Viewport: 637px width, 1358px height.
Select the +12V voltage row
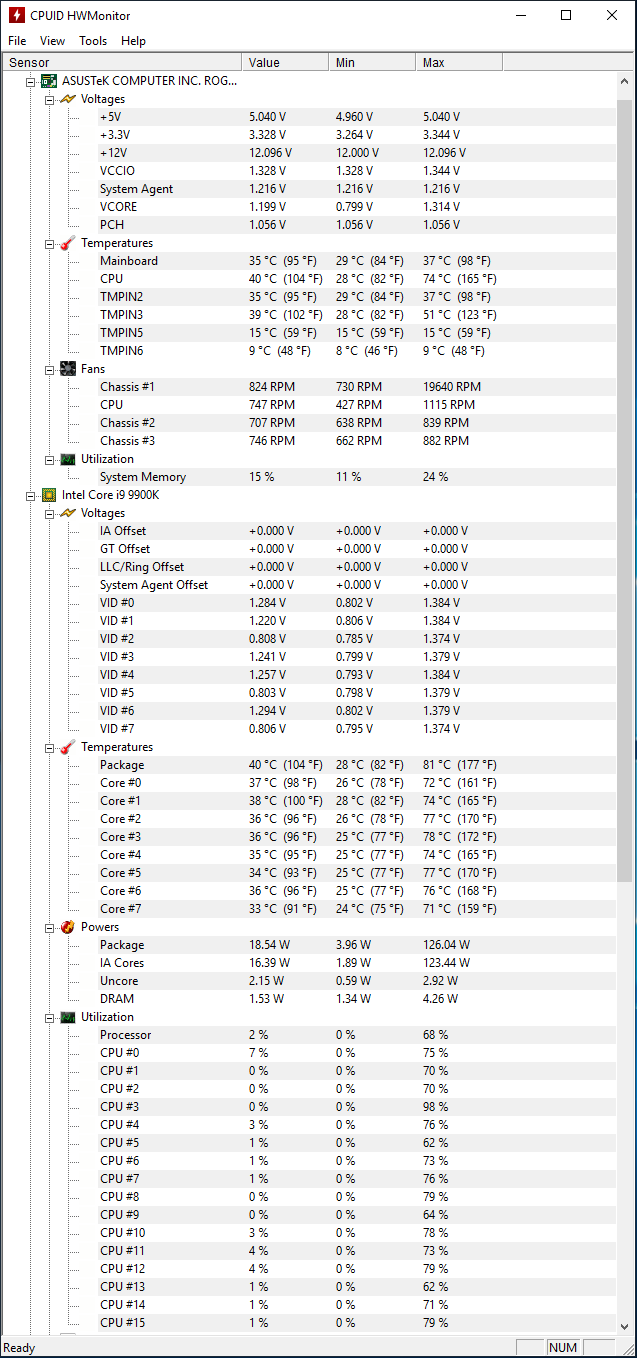(309, 153)
